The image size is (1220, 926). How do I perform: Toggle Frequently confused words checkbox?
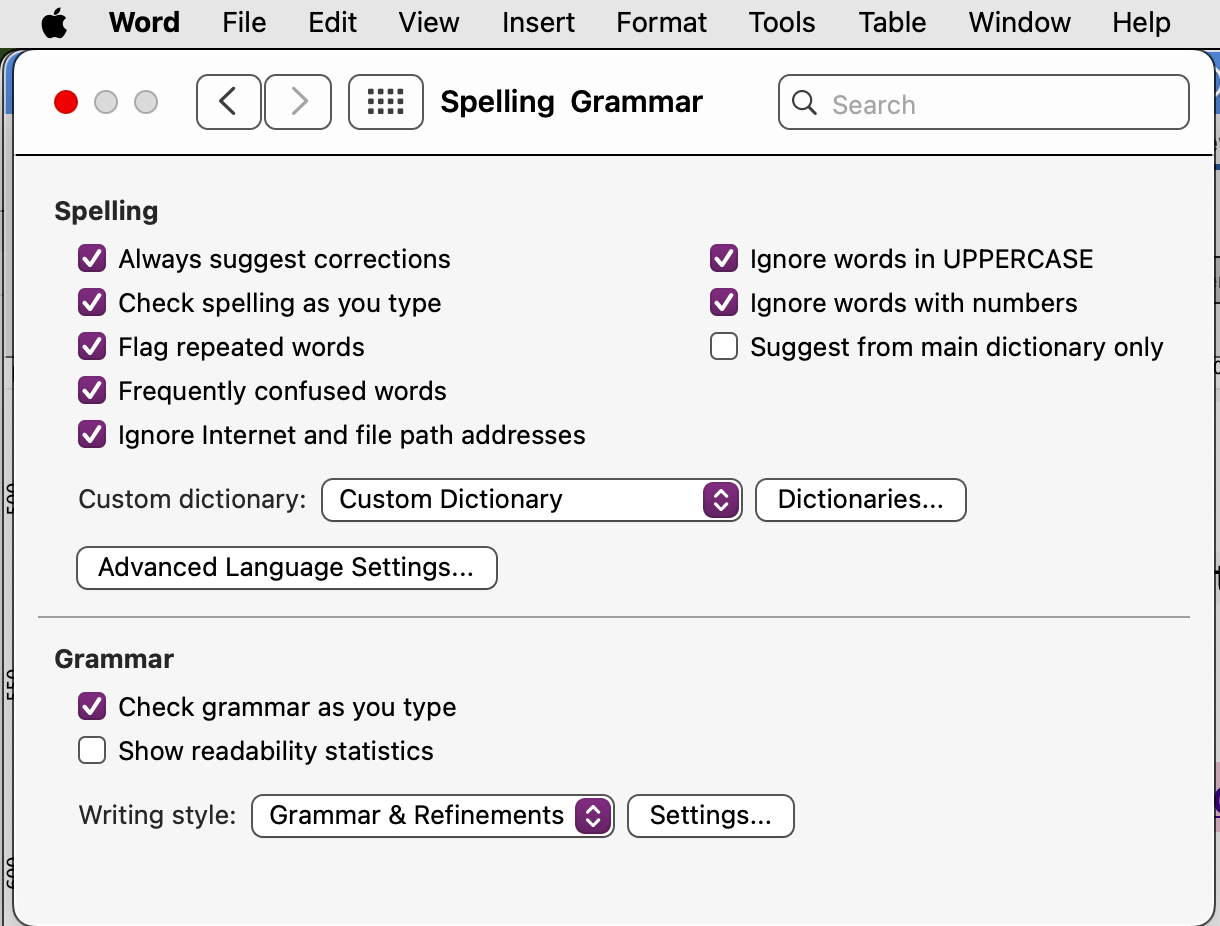pos(92,391)
